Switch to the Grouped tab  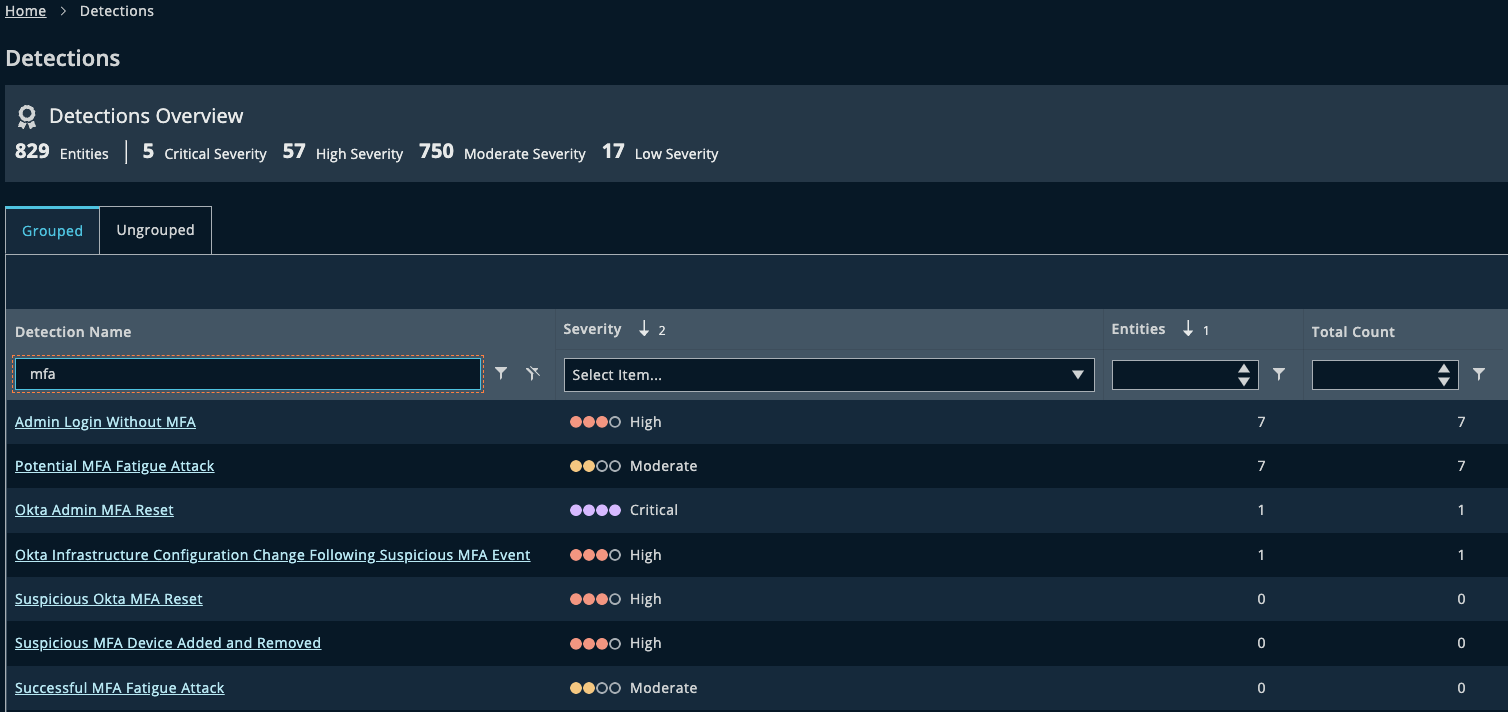pos(52,231)
